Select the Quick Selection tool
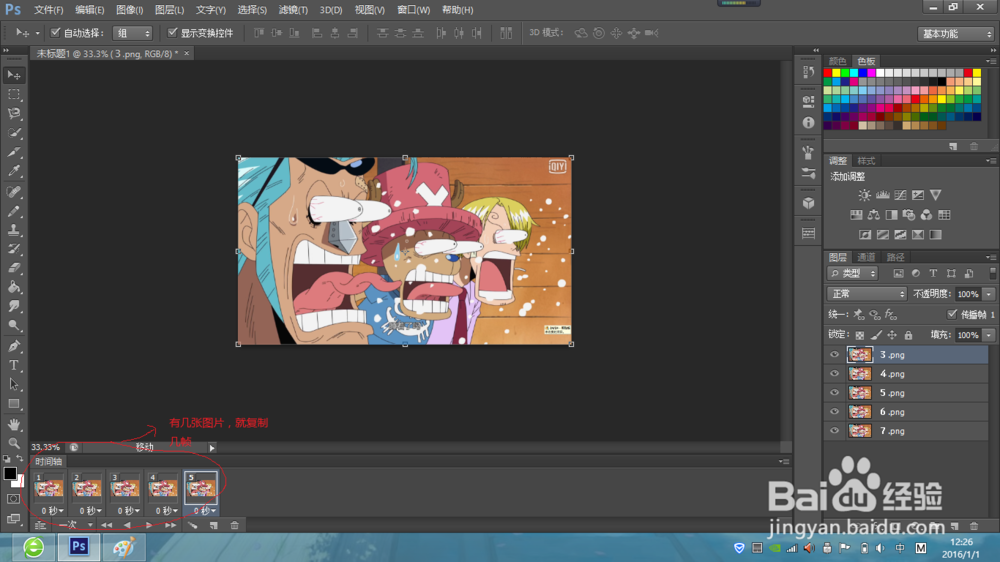 click(x=14, y=133)
